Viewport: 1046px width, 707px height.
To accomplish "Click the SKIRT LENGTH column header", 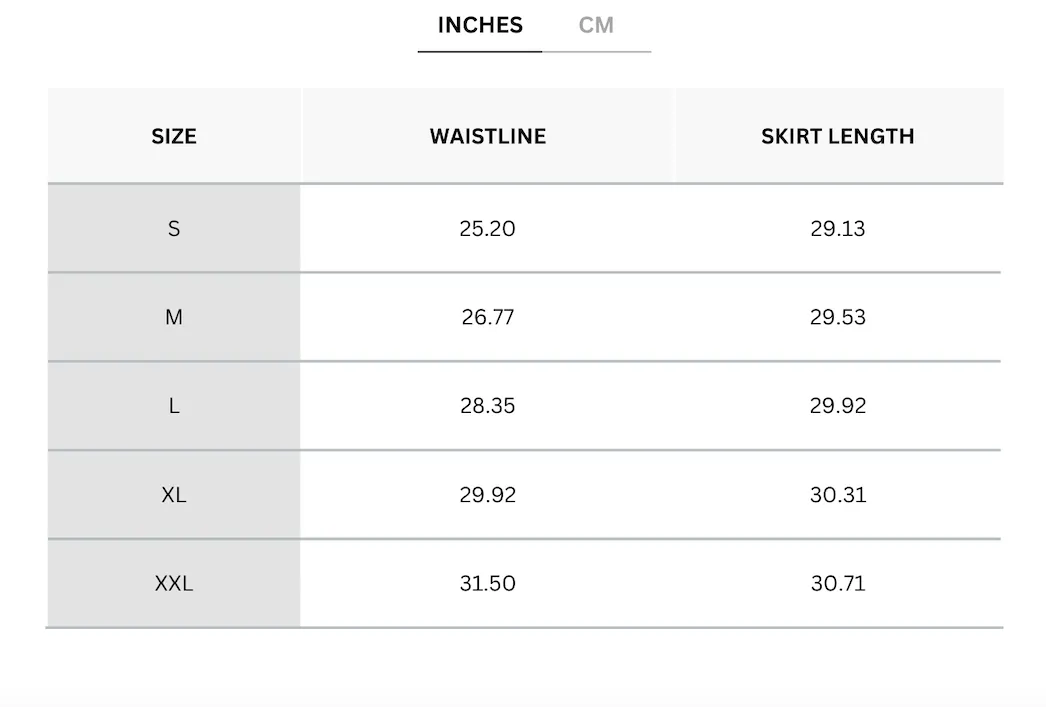I will [x=838, y=136].
